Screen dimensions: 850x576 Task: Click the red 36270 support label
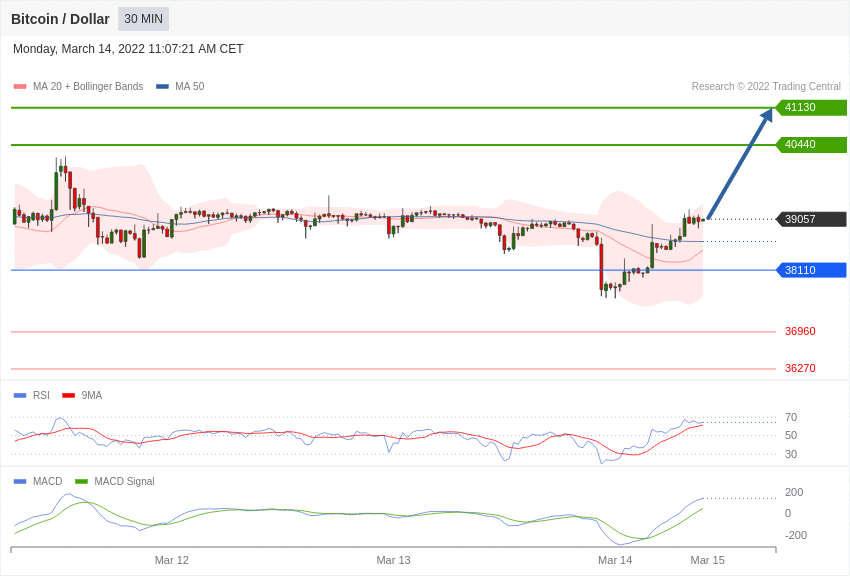800,368
